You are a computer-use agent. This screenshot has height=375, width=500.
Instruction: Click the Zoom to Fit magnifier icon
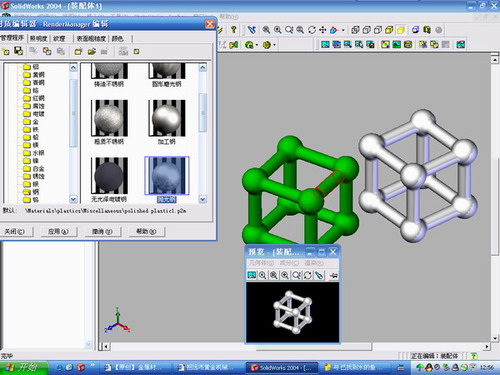click(x=266, y=30)
